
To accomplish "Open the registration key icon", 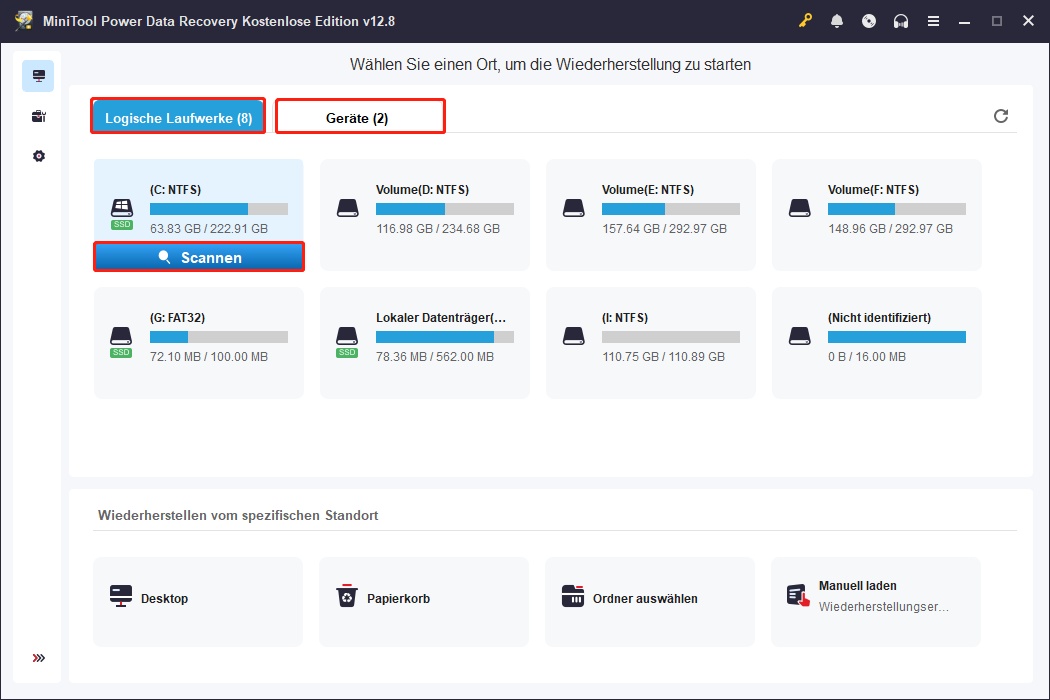I will click(805, 21).
